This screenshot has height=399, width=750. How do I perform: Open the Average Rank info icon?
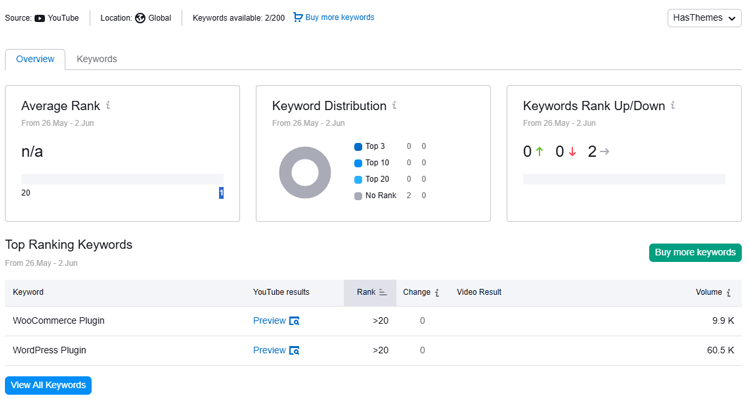click(108, 105)
